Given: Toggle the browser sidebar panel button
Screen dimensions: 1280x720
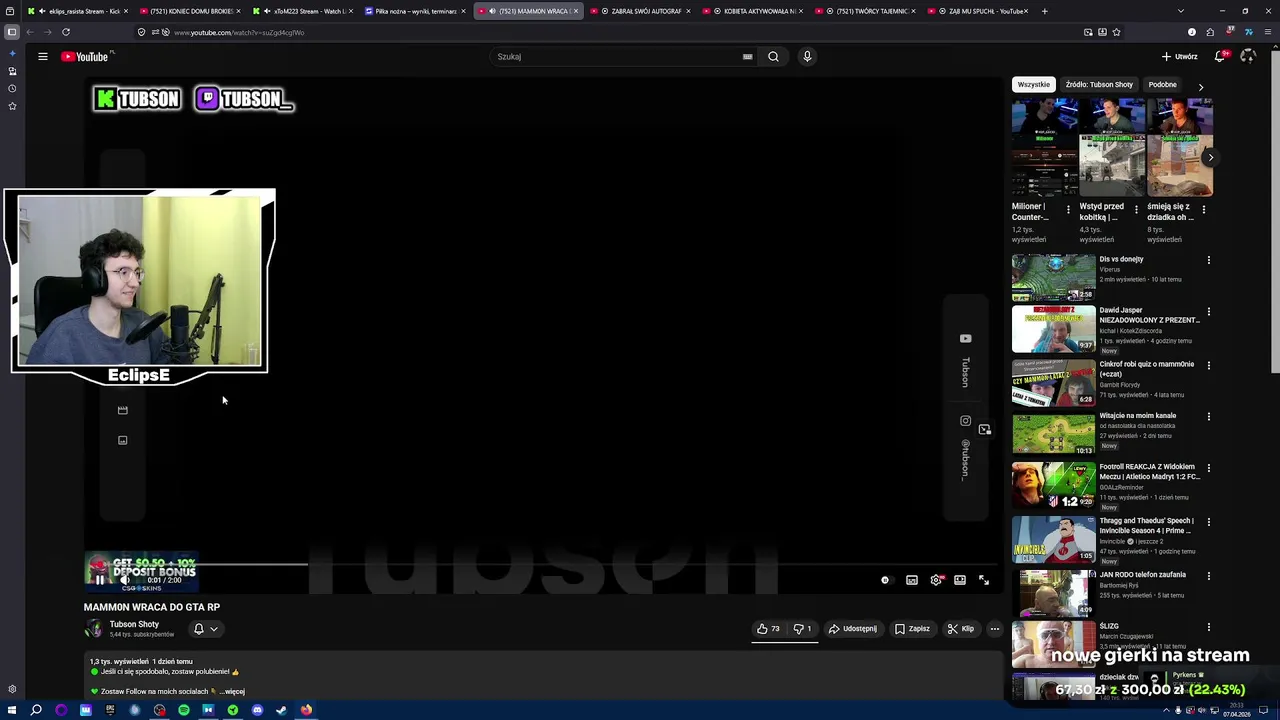Looking at the screenshot, I should pos(12,32).
